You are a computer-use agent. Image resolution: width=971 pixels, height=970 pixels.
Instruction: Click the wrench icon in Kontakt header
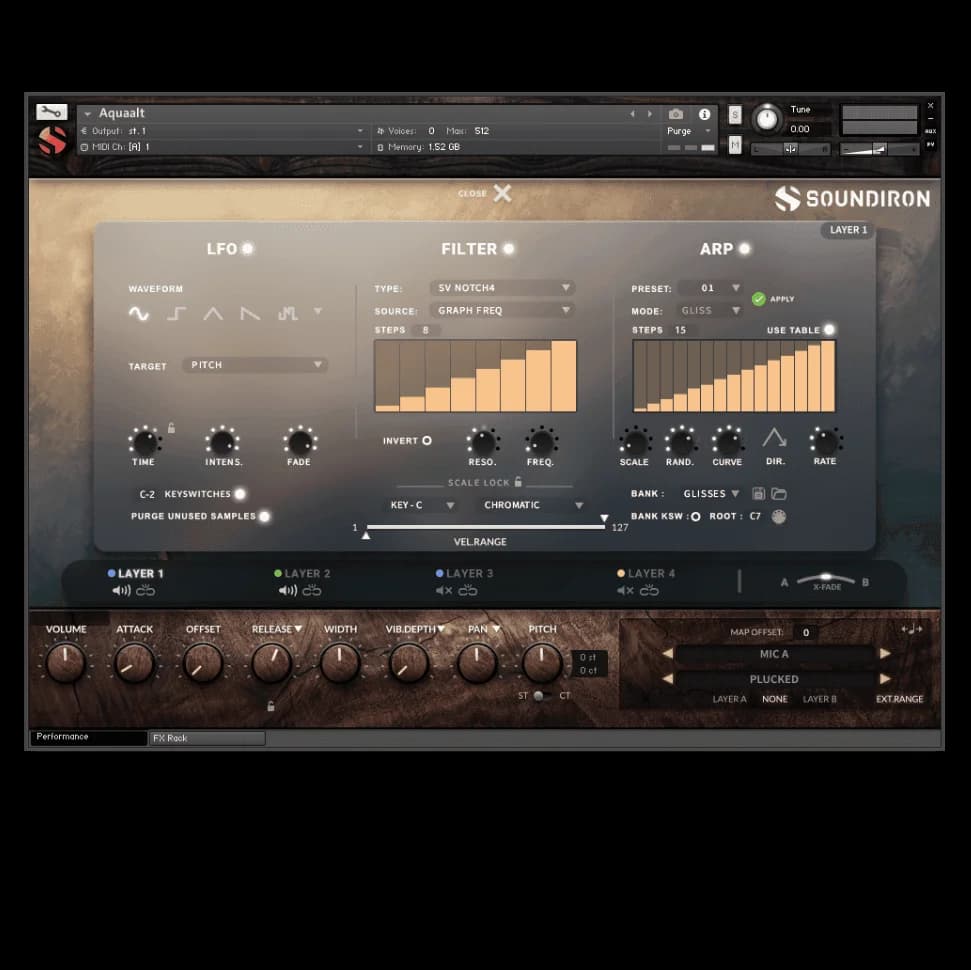[51, 112]
